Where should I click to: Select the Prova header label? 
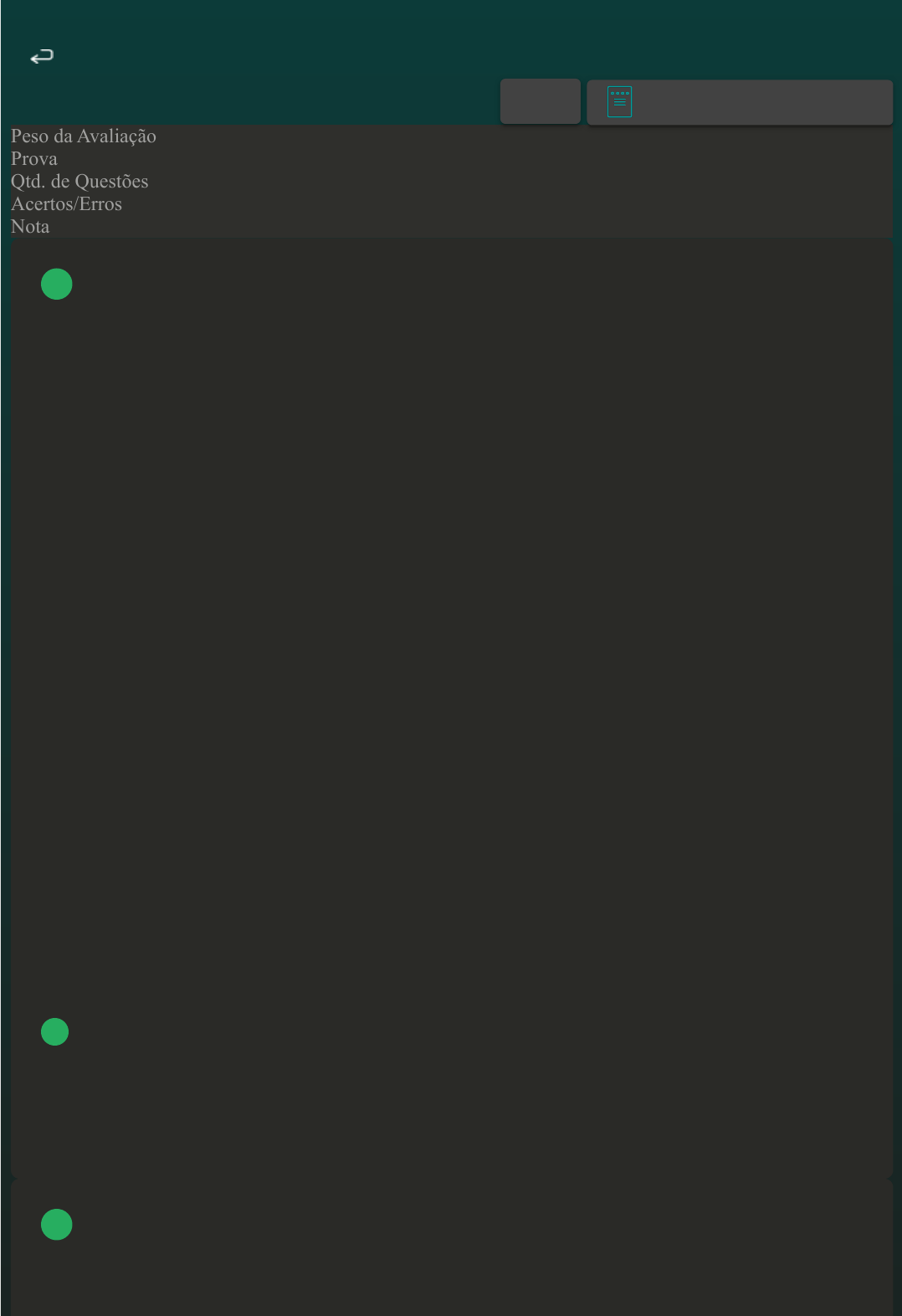34,159
